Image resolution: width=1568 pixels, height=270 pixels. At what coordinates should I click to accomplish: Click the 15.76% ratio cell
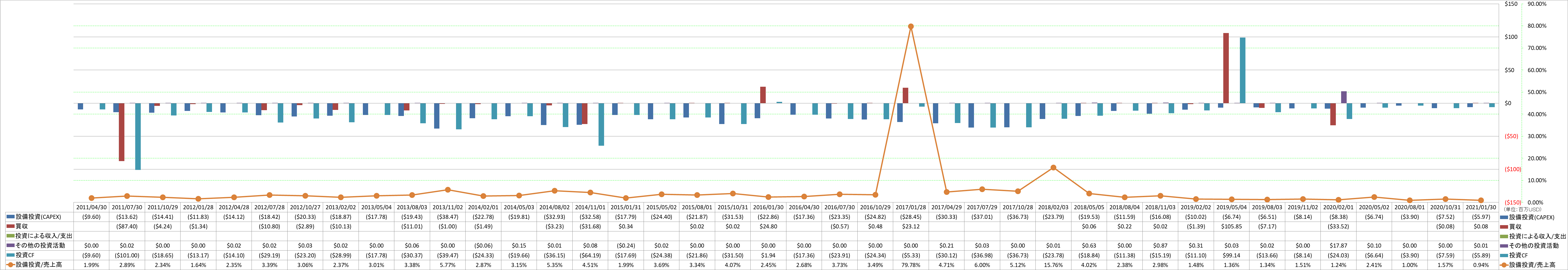pyautogui.click(x=1053, y=265)
